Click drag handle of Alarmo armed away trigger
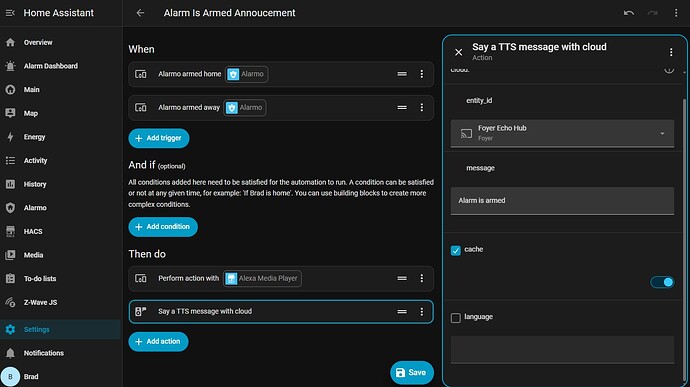690x387 pixels. (x=402, y=107)
